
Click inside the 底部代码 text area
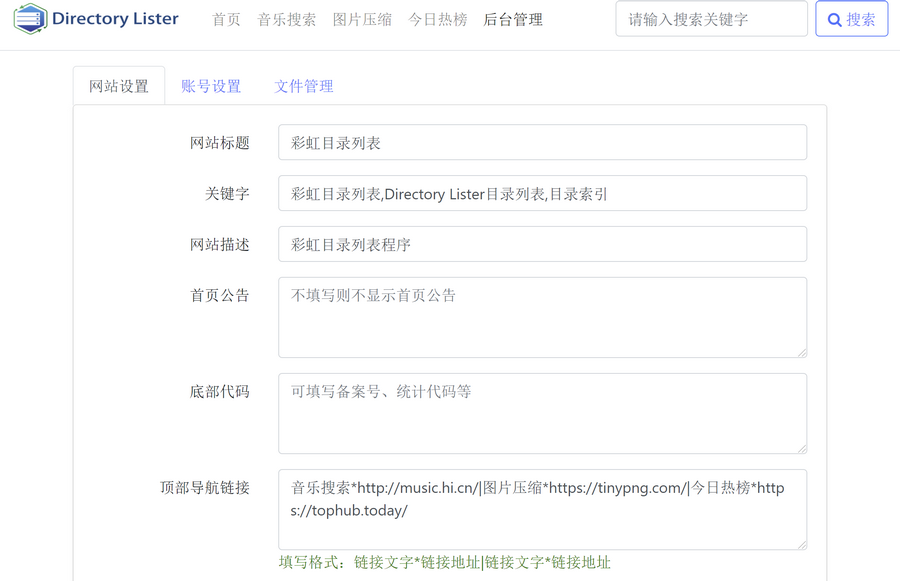pyautogui.click(x=542, y=414)
